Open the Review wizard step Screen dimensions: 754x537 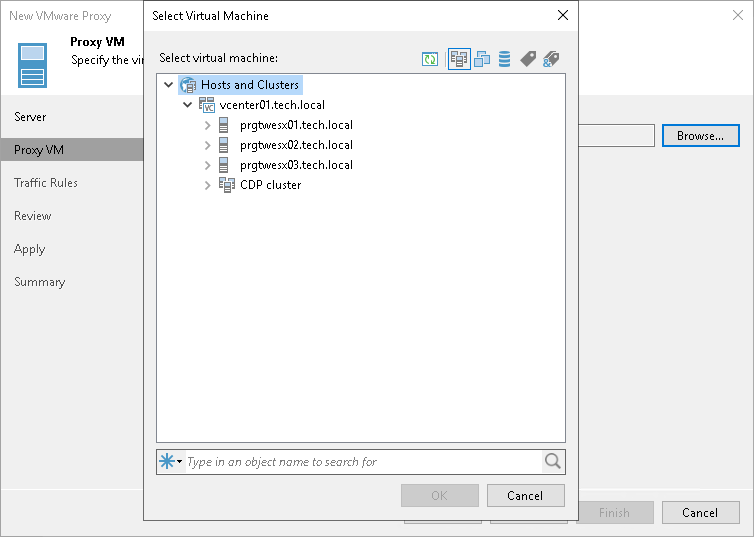pos(33,216)
